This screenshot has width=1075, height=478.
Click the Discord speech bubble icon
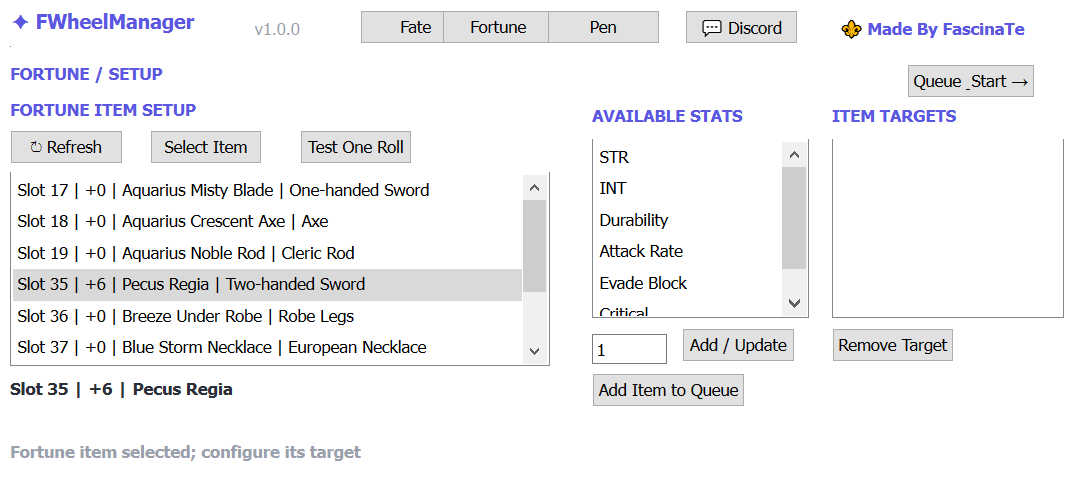click(x=712, y=28)
